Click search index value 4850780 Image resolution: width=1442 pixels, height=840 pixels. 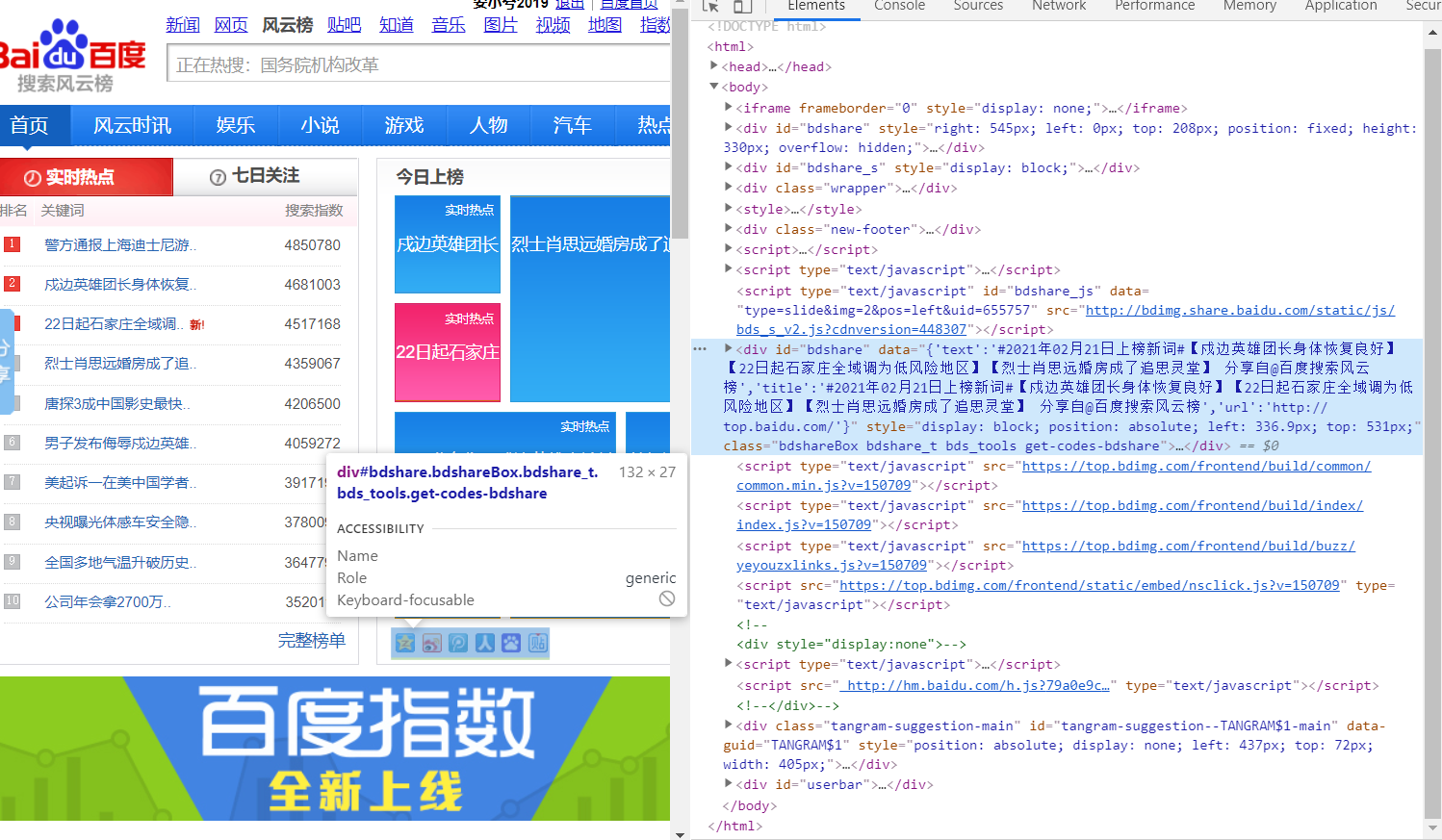coord(312,244)
